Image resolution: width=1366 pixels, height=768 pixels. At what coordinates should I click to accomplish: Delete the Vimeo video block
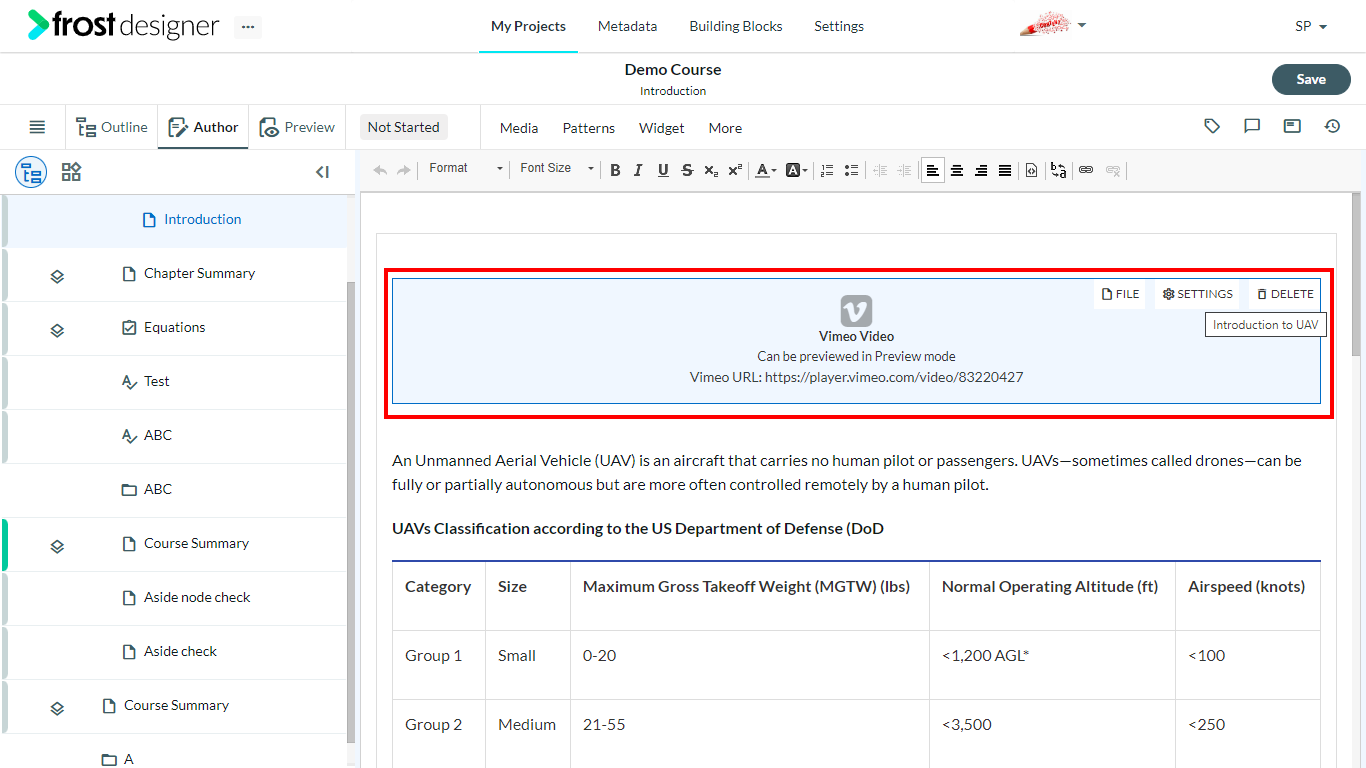[1285, 294]
